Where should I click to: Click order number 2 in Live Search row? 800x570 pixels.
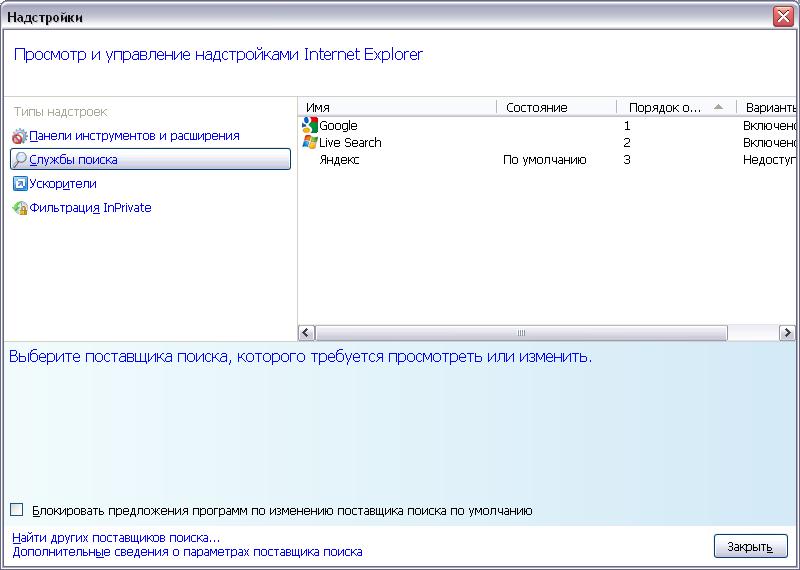coord(627,142)
